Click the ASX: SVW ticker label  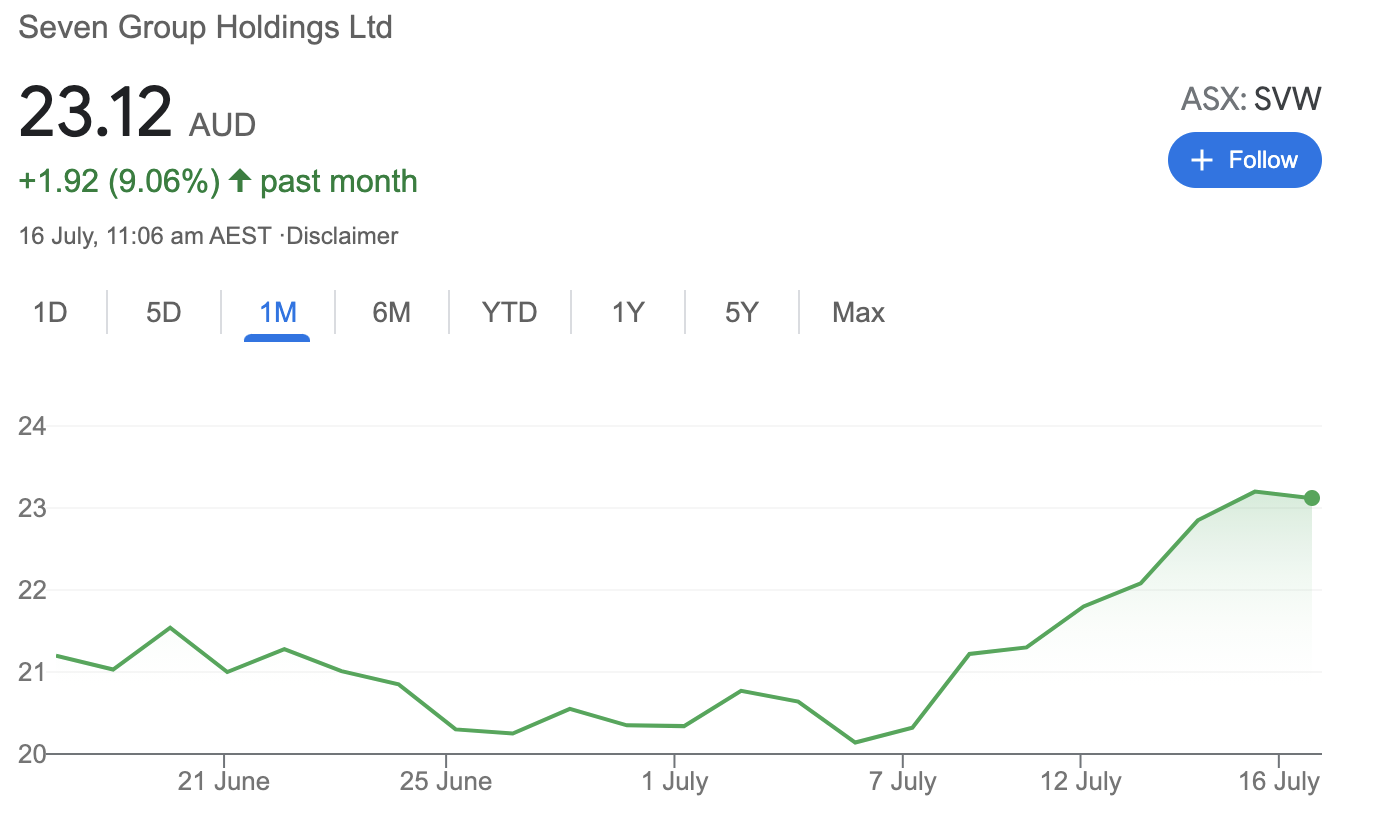click(1251, 99)
